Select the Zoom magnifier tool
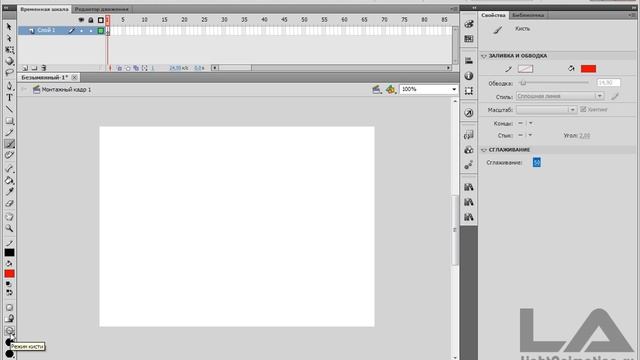This screenshot has height=360, width=640. click(9, 228)
